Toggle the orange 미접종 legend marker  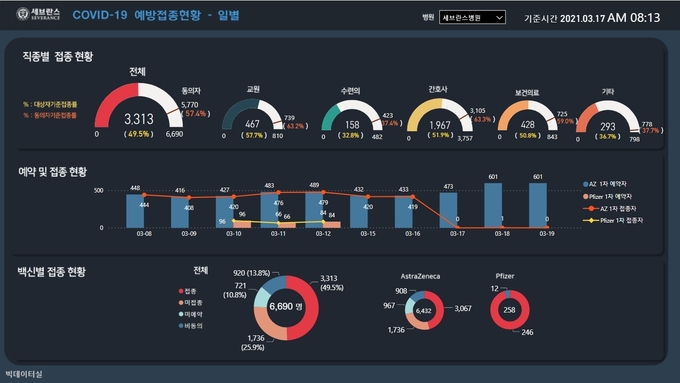point(181,303)
